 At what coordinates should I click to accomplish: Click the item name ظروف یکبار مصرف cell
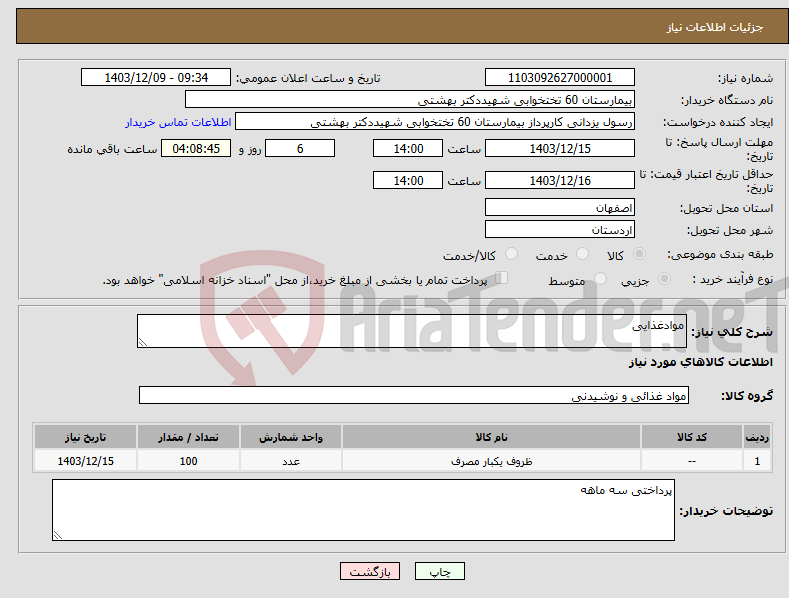coord(492,461)
